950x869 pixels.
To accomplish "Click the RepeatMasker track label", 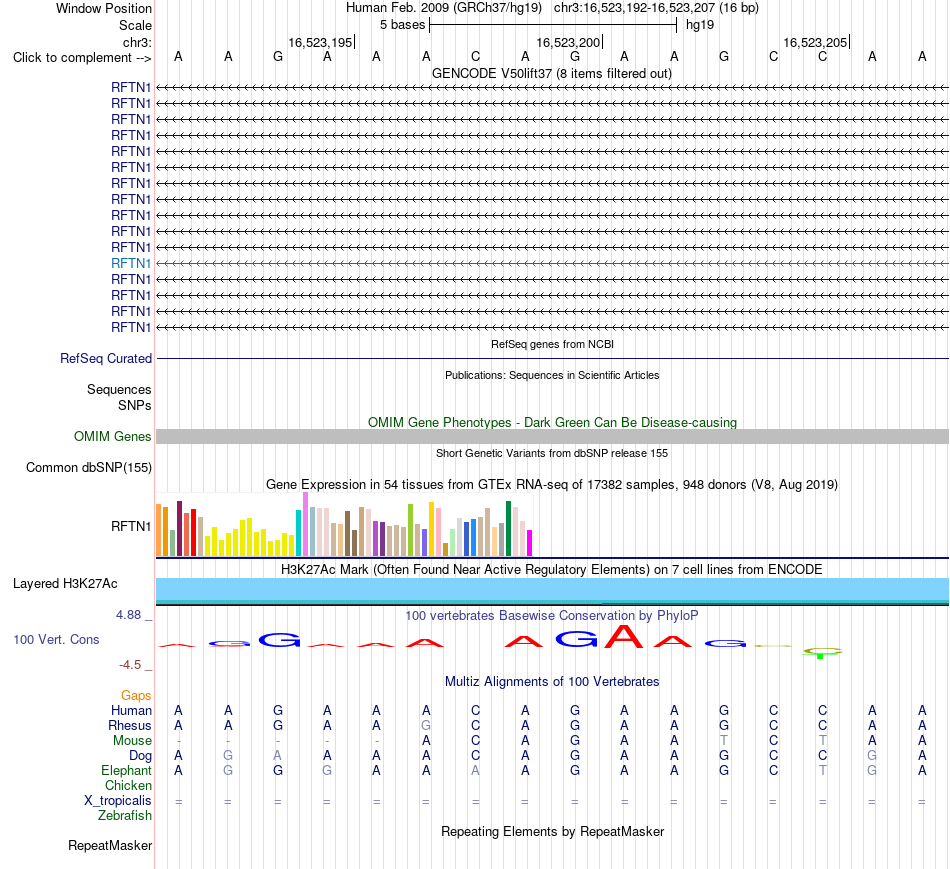I will coord(110,845).
